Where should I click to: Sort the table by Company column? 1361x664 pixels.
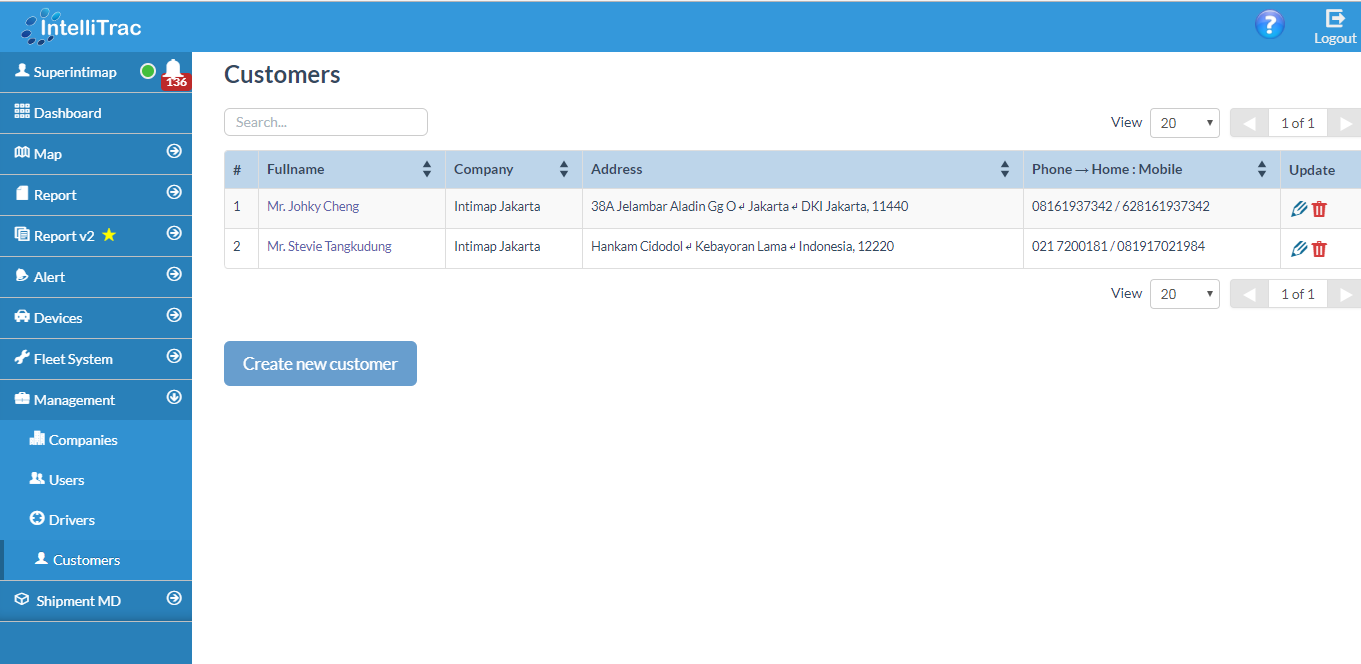(x=564, y=169)
